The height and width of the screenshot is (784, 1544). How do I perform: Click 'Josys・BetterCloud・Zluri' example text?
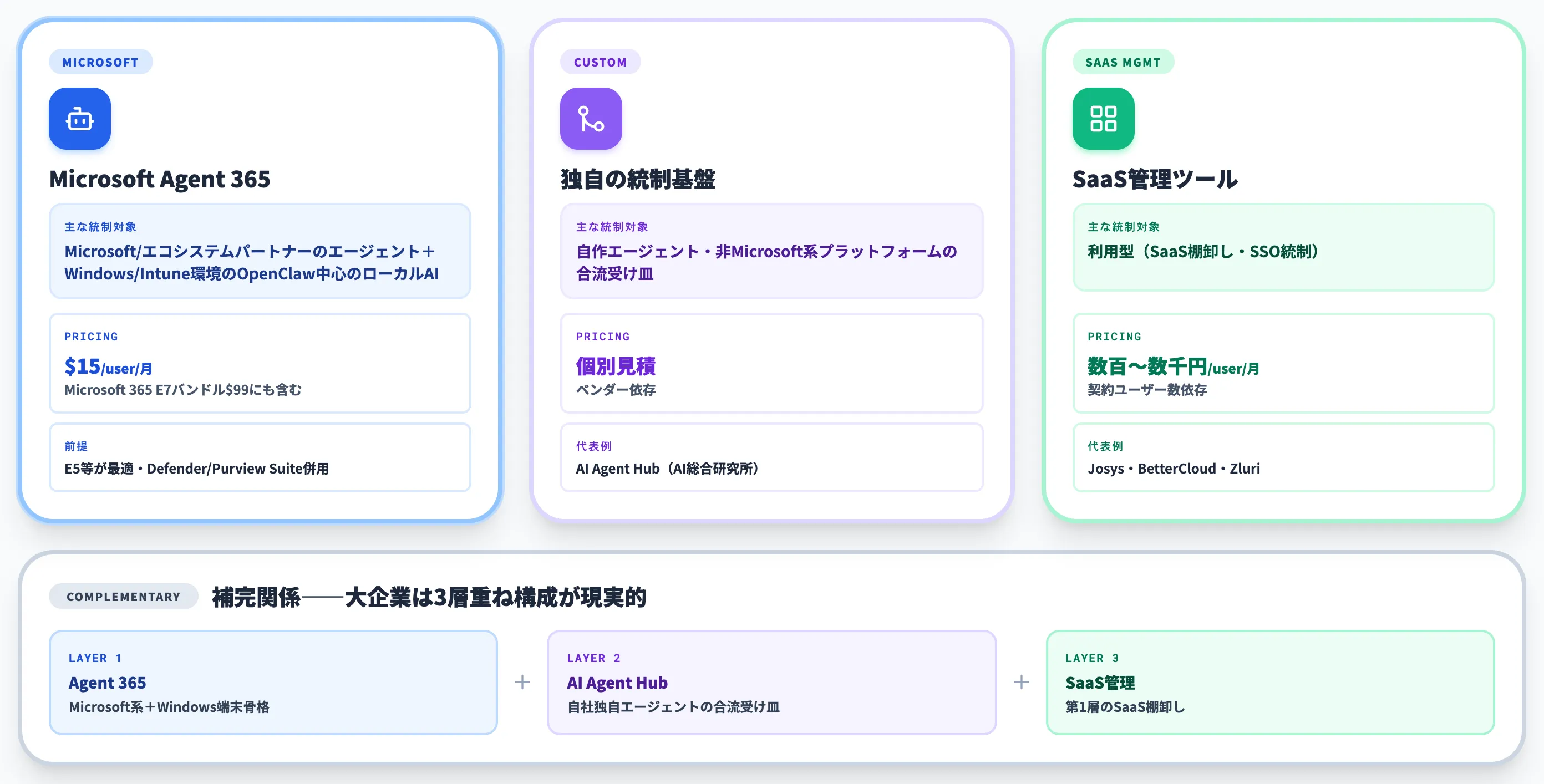point(1174,468)
